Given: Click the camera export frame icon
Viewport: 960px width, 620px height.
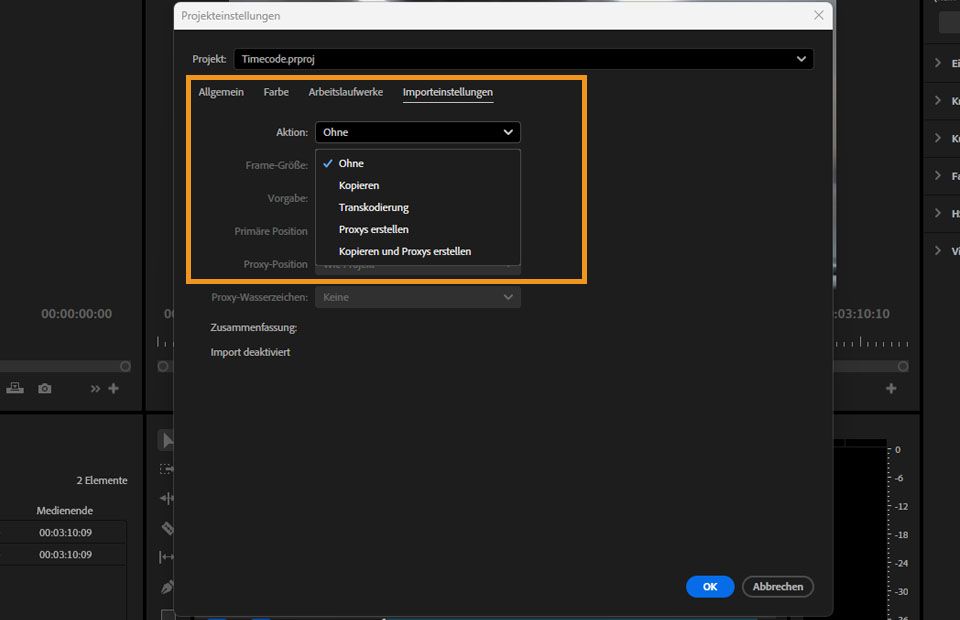Looking at the screenshot, I should (x=45, y=389).
